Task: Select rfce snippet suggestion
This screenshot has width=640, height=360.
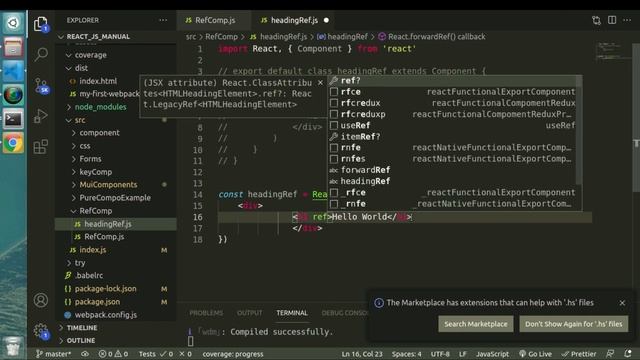Action: pyautogui.click(x=453, y=92)
